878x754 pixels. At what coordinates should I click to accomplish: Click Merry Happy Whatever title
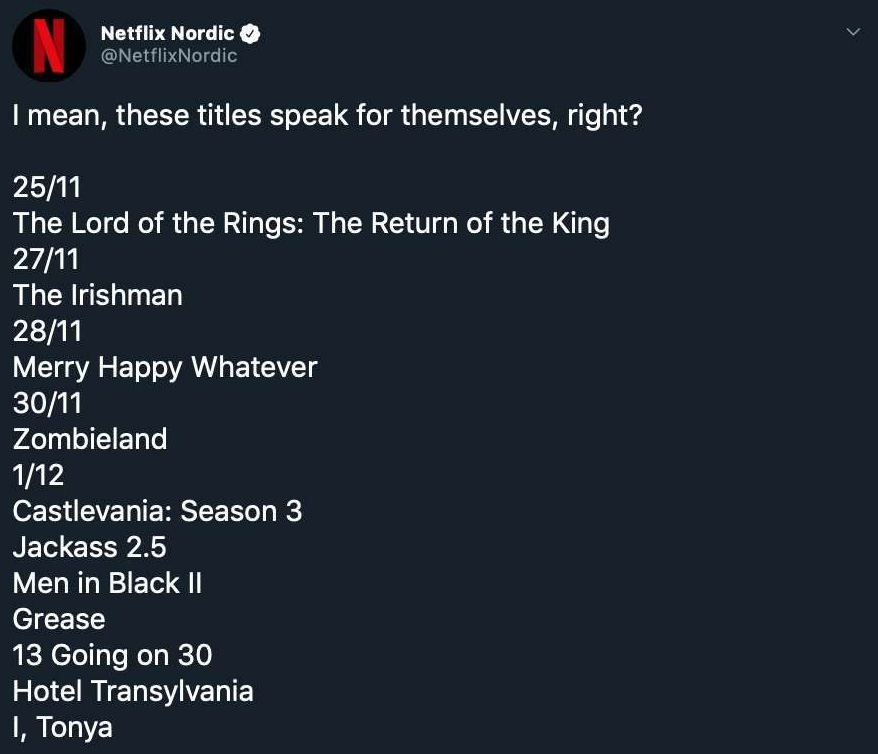click(x=164, y=367)
